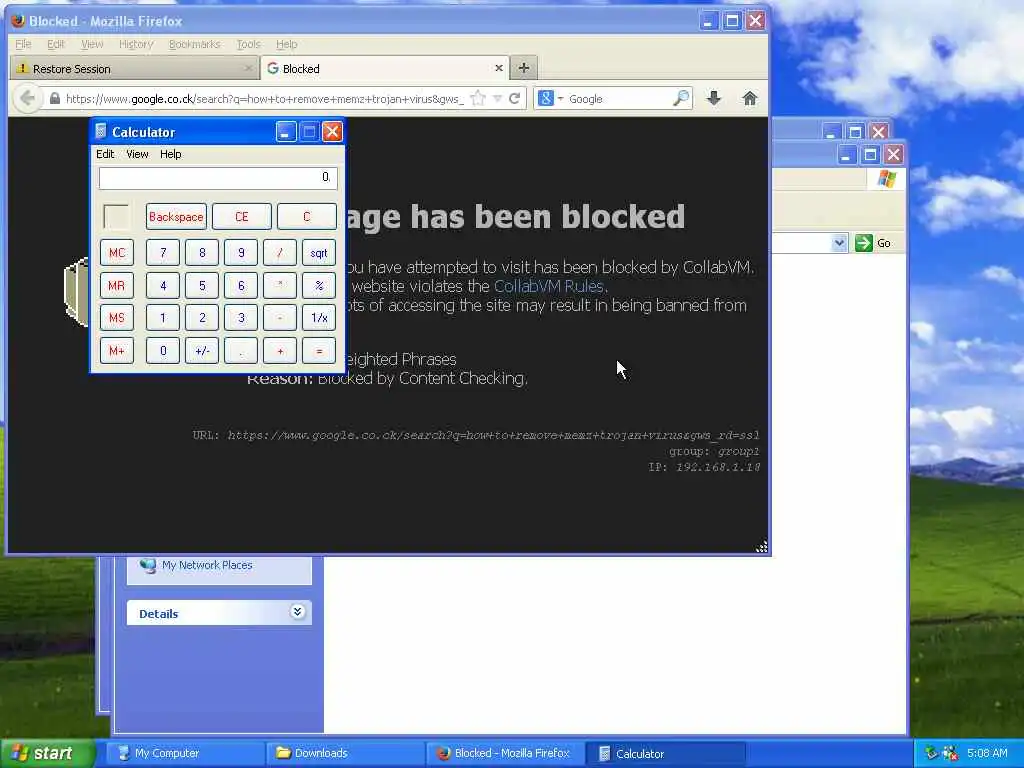The image size is (1024, 768).
Task: Click Calculator Backspace button
Action: coord(176,217)
